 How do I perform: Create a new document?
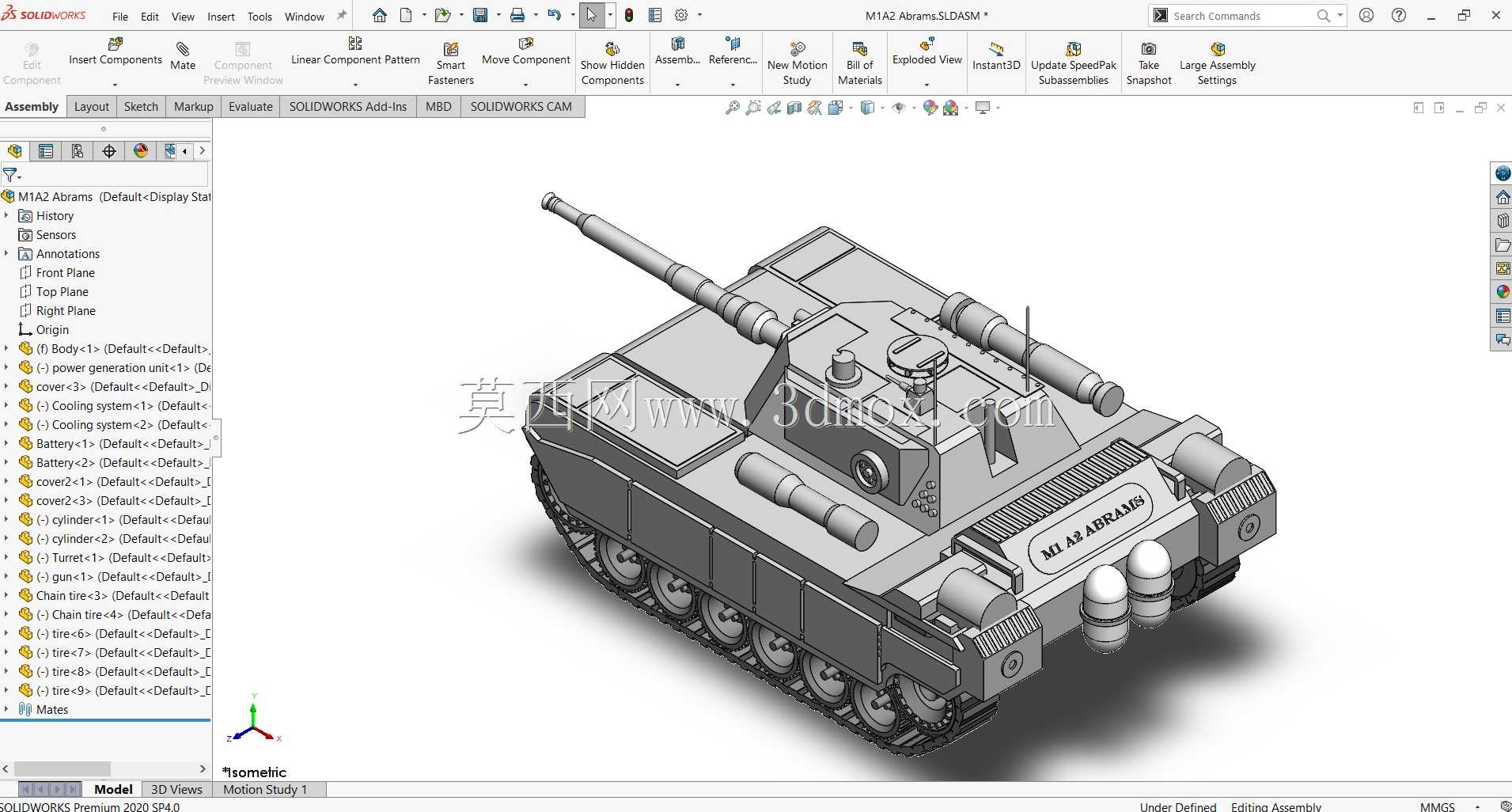406,15
